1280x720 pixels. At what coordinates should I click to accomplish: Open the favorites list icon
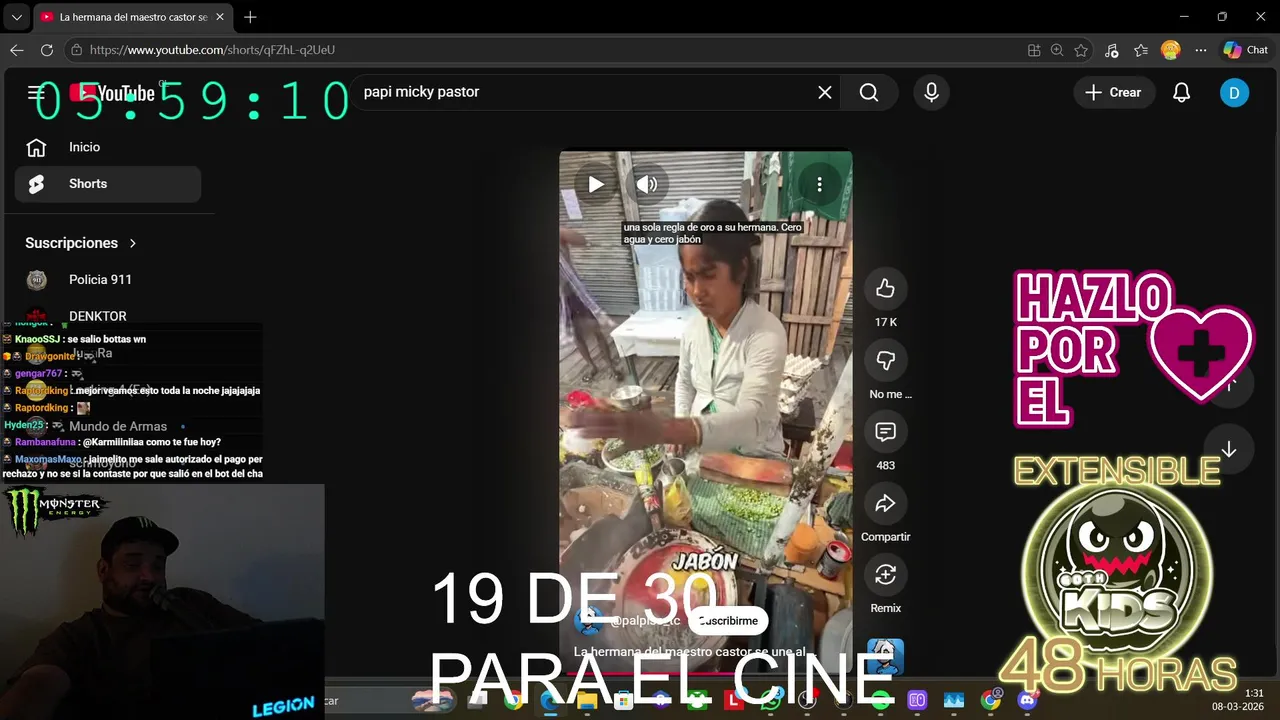tap(1141, 50)
